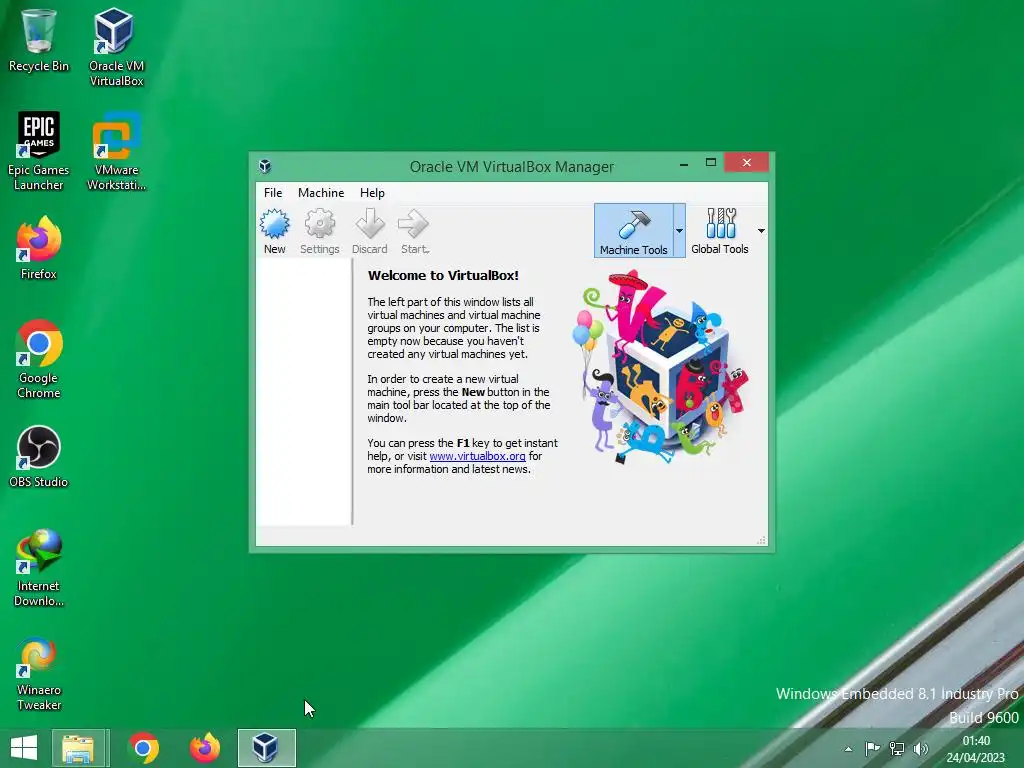Expand the Machine Tools dropdown arrow
This screenshot has width=1024, height=768.
coord(679,231)
